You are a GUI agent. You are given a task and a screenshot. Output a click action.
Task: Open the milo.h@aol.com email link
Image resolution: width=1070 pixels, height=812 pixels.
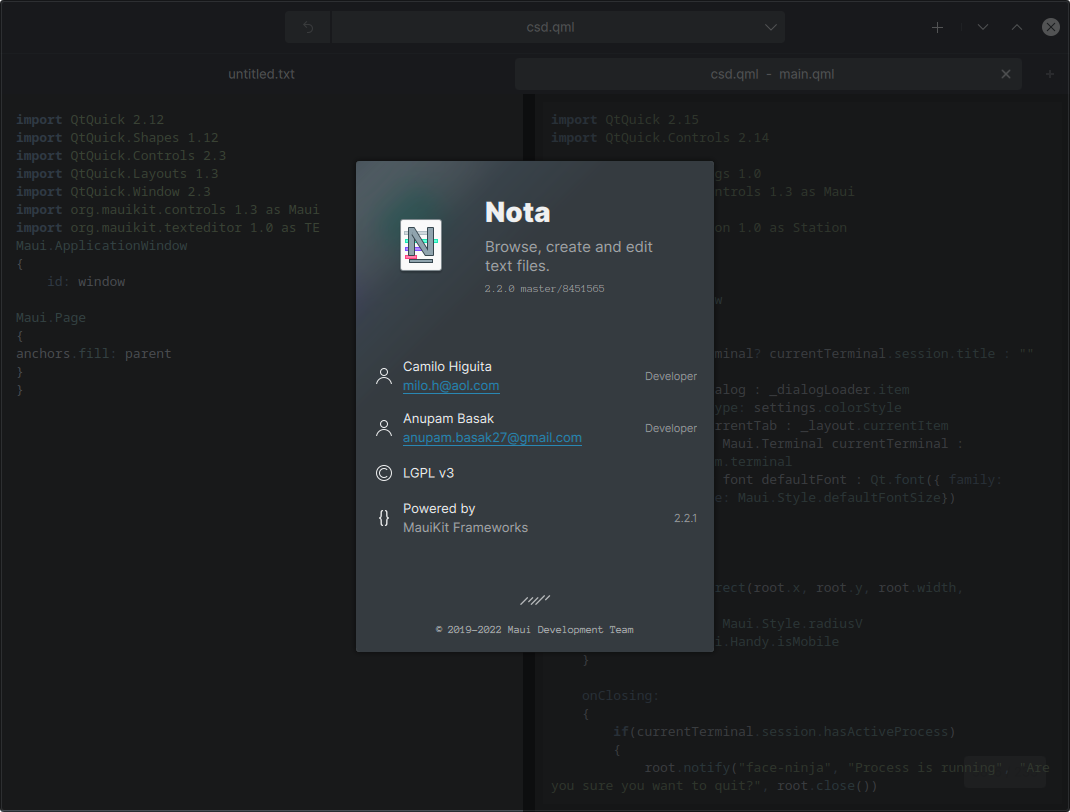(451, 386)
